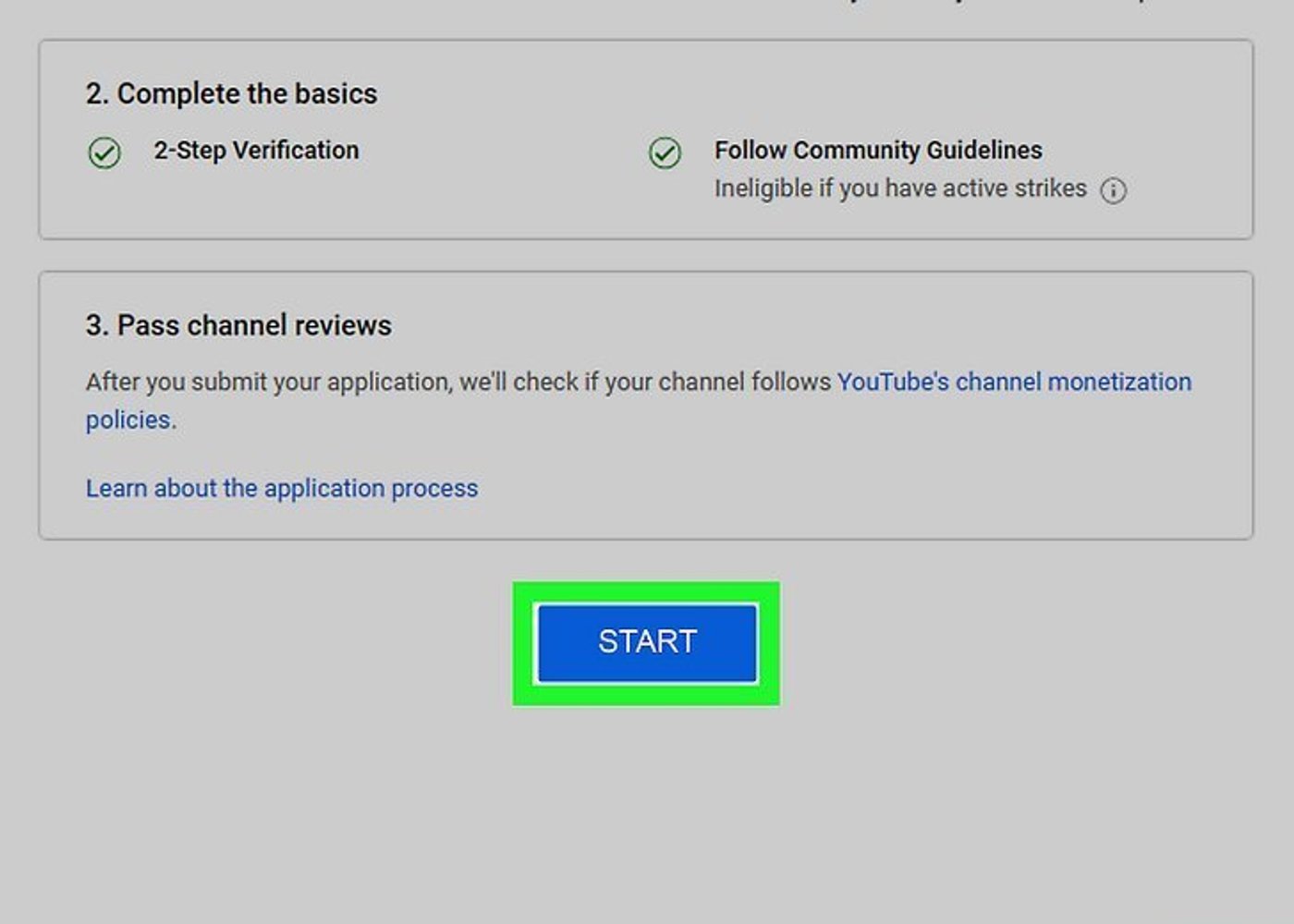Open "Learn about the application process" link
This screenshot has width=1294, height=924.
tap(282, 488)
